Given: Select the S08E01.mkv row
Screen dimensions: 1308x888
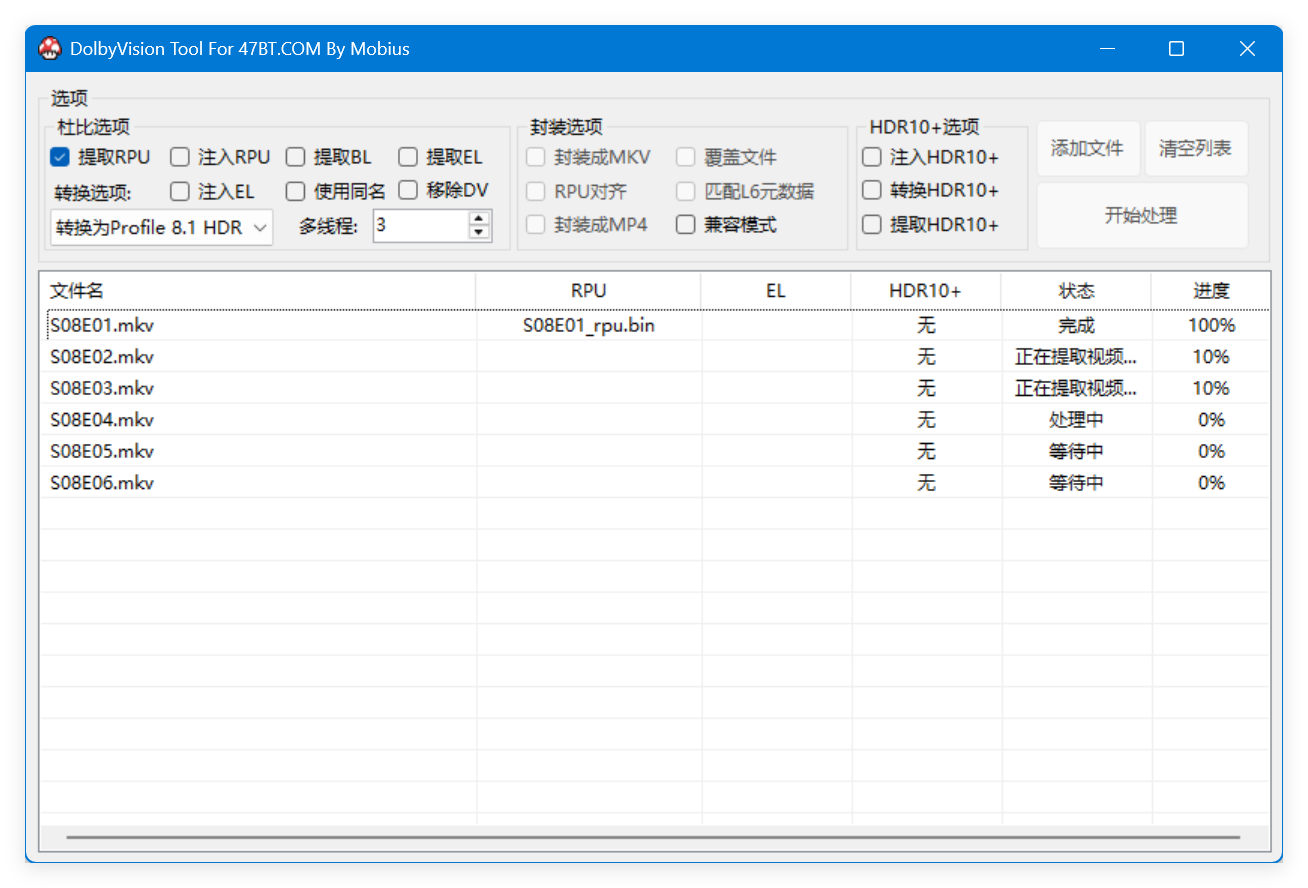Looking at the screenshot, I should pos(102,325).
